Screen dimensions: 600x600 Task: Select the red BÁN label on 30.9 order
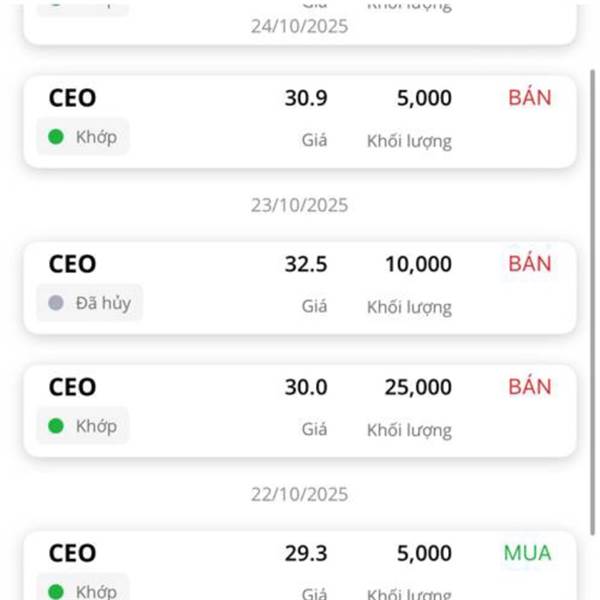[x=530, y=98]
